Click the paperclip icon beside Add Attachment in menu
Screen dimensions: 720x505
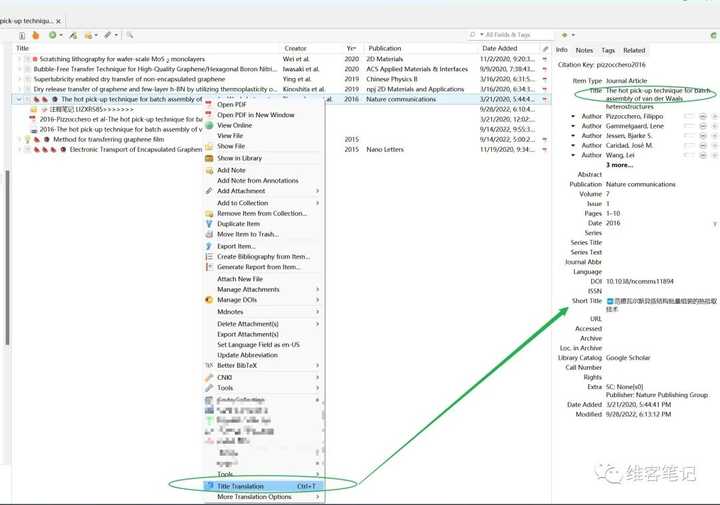pyautogui.click(x=209, y=191)
